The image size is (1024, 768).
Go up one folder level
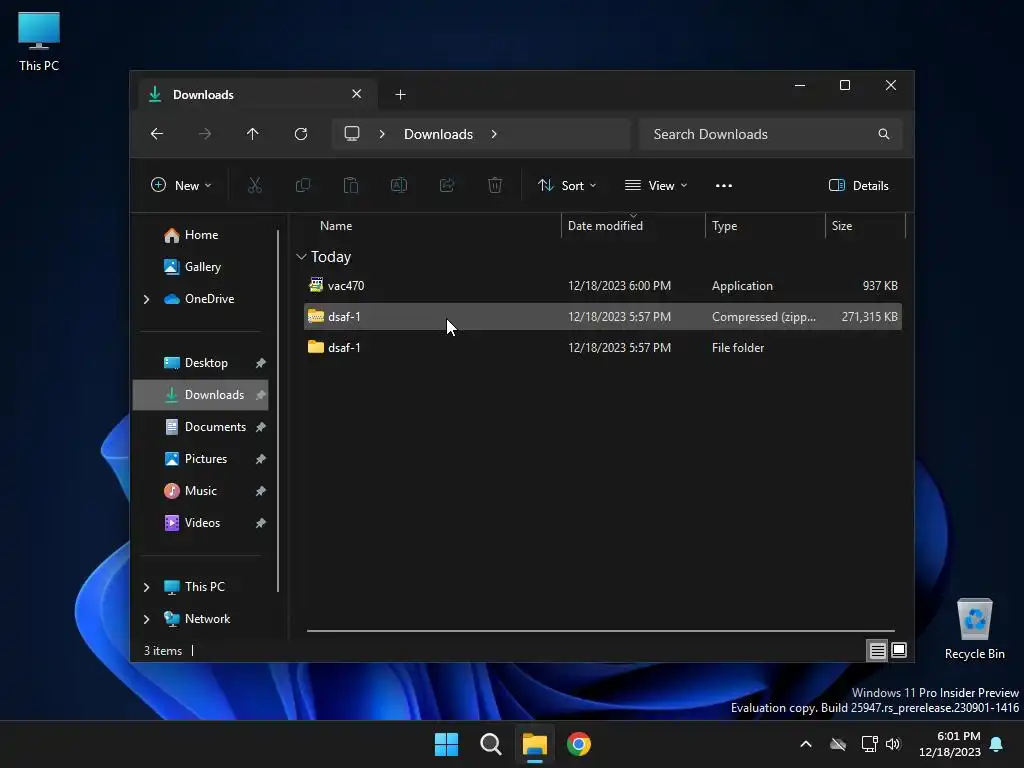coord(253,134)
